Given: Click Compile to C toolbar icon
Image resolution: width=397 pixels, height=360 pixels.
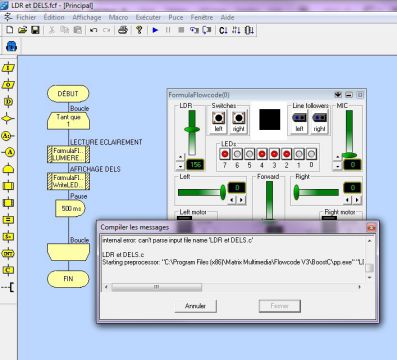Looking at the screenshot, I should [223, 30].
